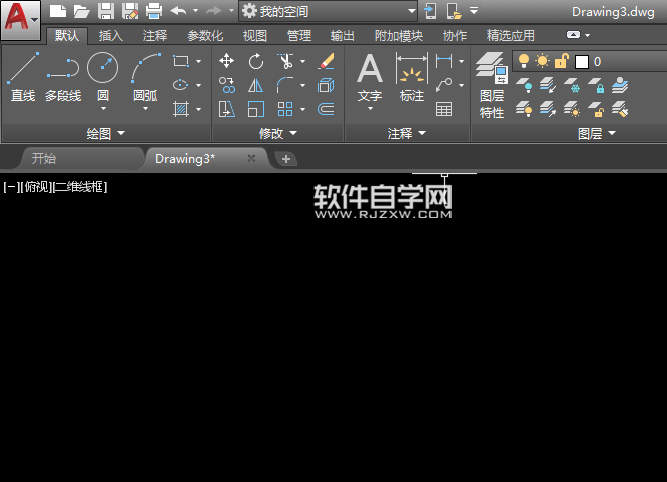Click the Save icon in quick access
667x482 pixels.
coord(105,11)
